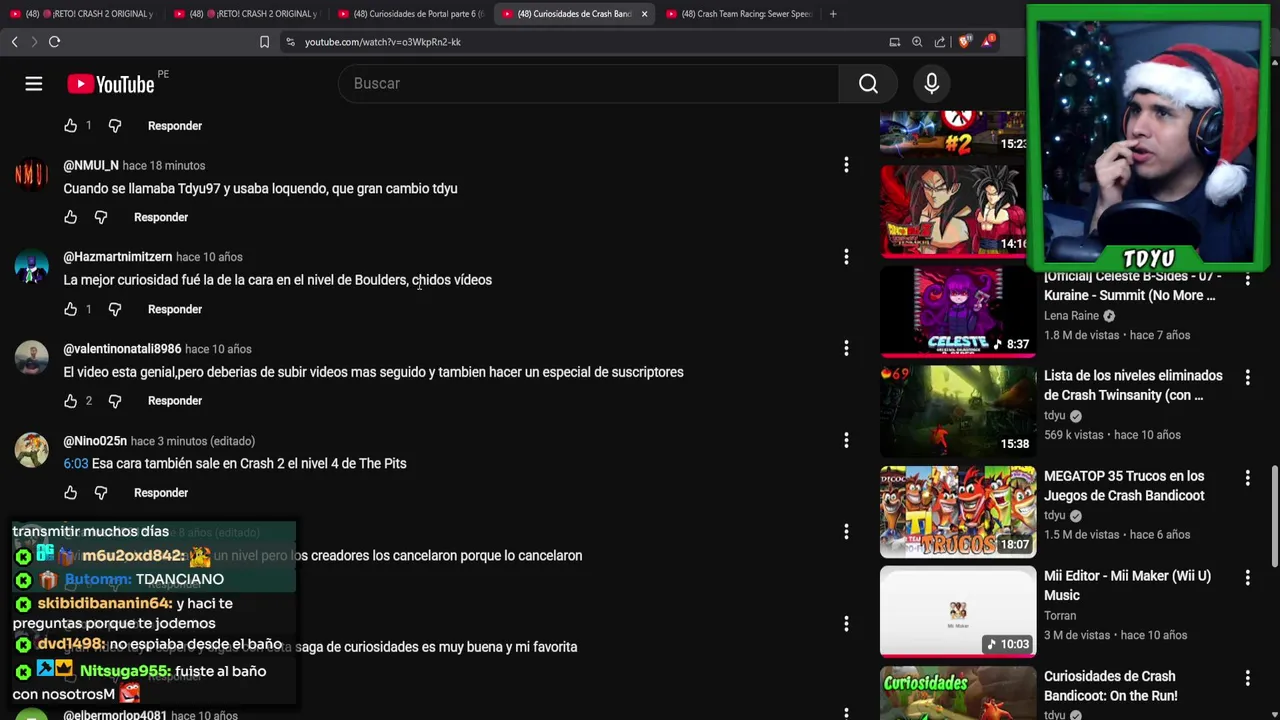
Task: Open the MEGATOP Trucos 18:07 thumbnail
Action: click(958, 511)
